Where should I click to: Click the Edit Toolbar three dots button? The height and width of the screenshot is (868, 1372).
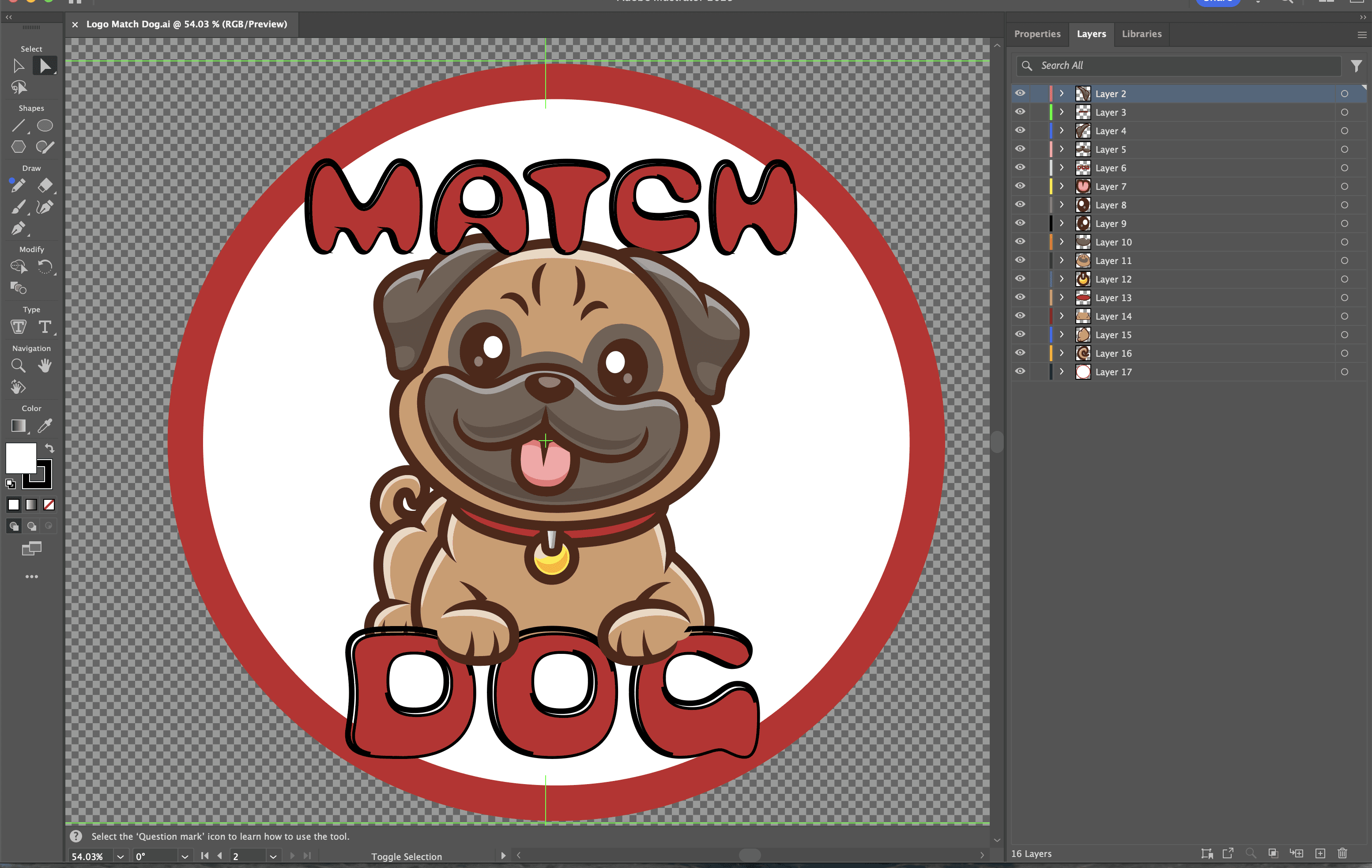pos(31,577)
